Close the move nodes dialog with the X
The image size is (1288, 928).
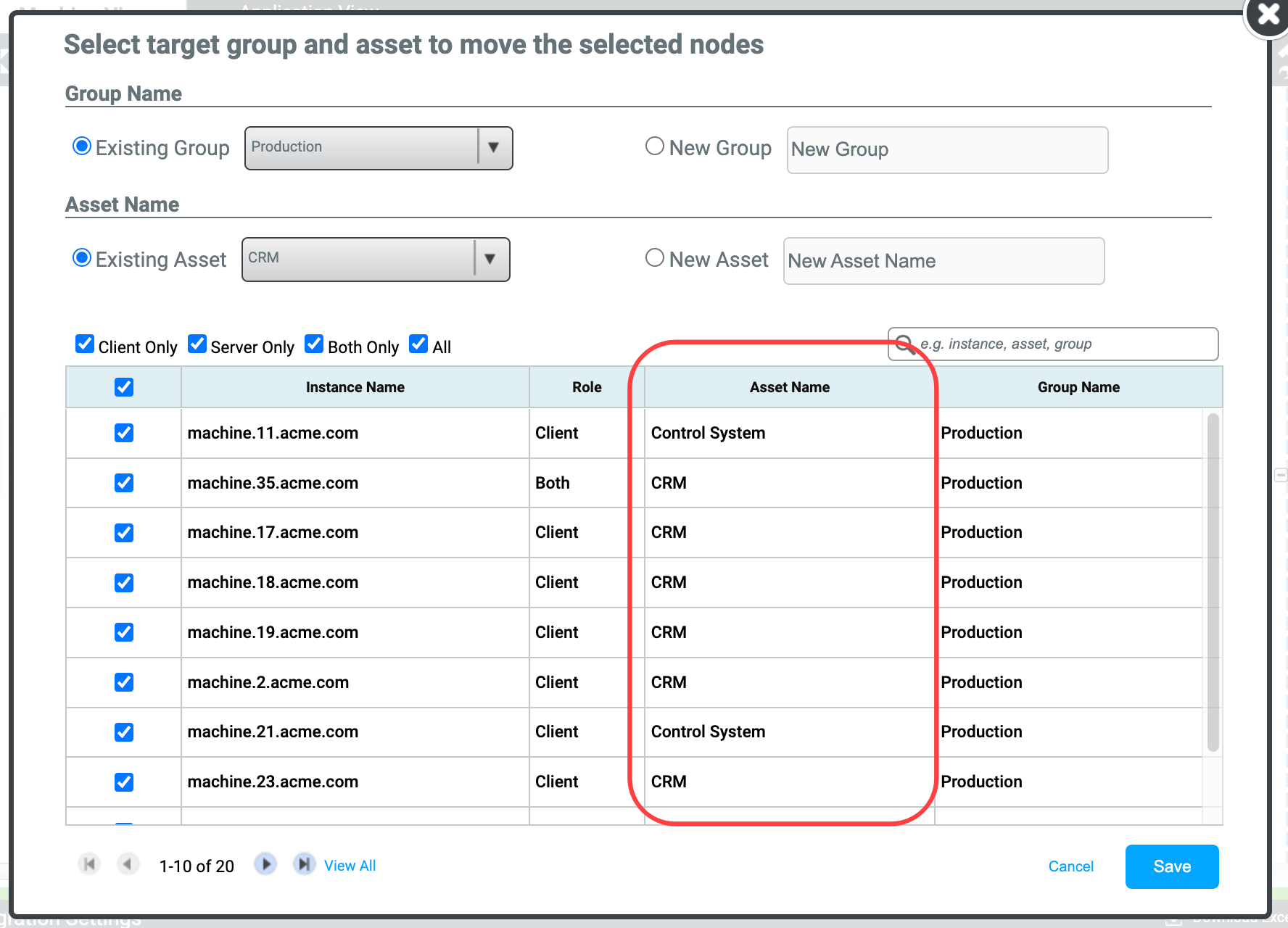pos(1268,13)
